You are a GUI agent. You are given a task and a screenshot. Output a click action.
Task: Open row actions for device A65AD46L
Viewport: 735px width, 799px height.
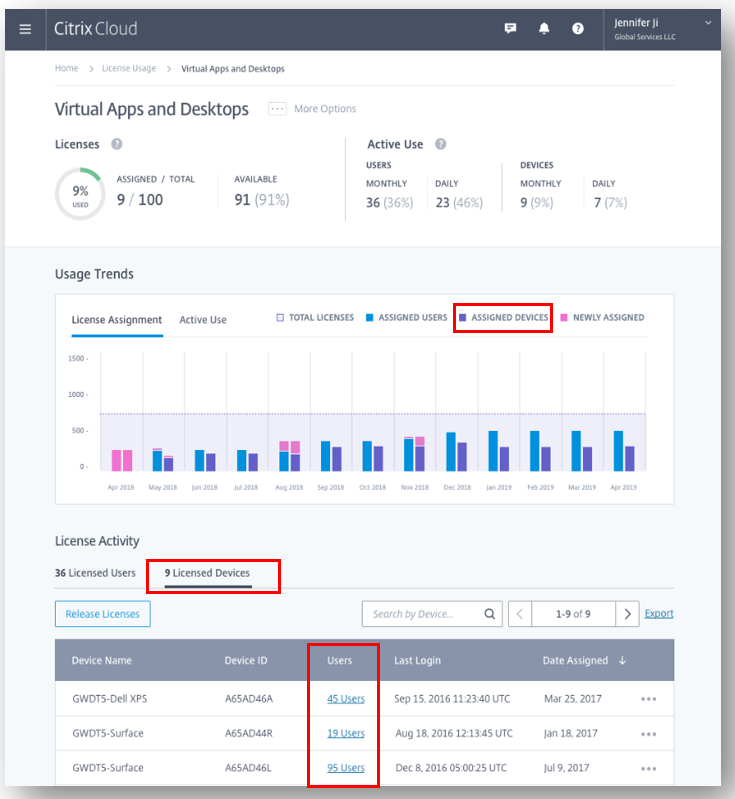click(648, 769)
